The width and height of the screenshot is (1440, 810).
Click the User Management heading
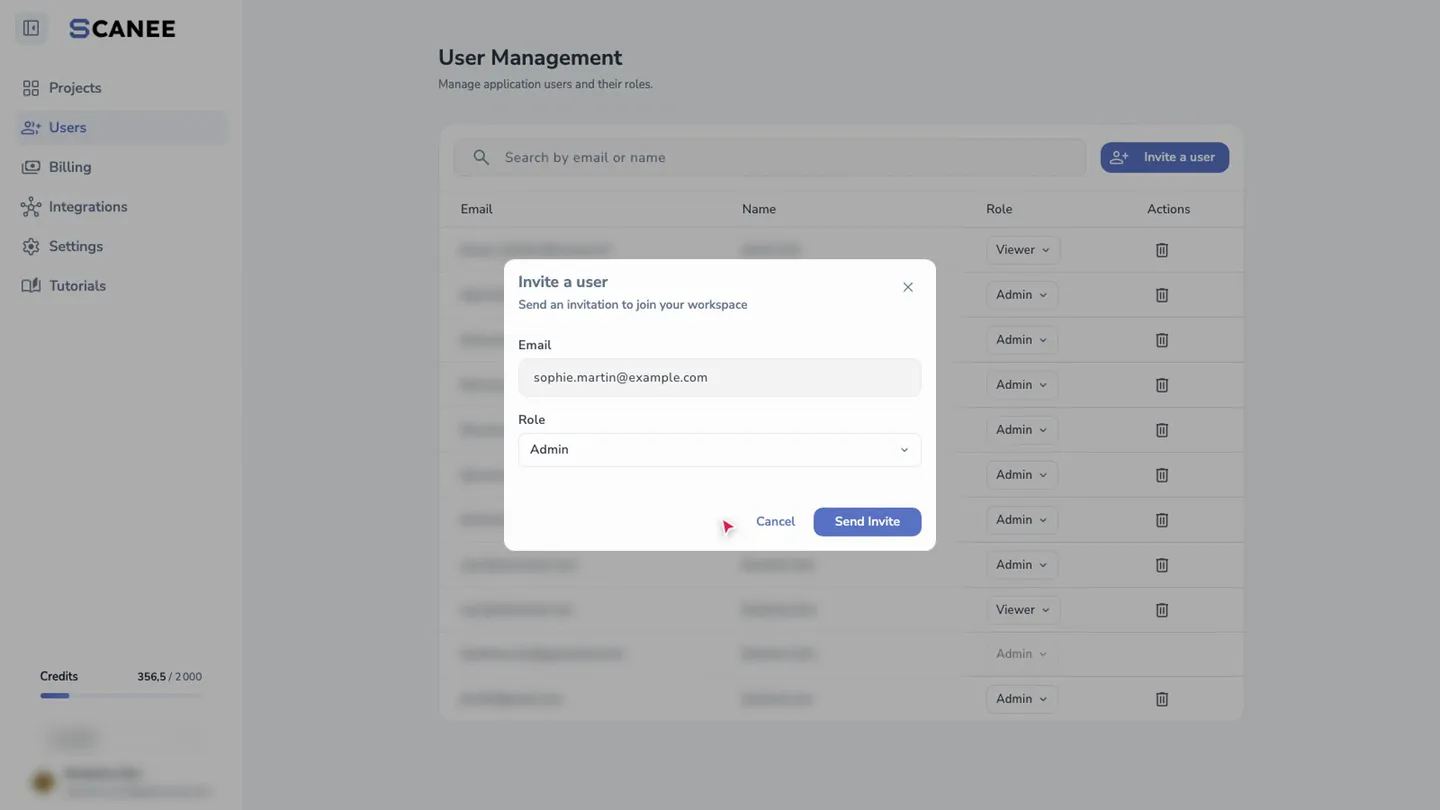click(530, 58)
